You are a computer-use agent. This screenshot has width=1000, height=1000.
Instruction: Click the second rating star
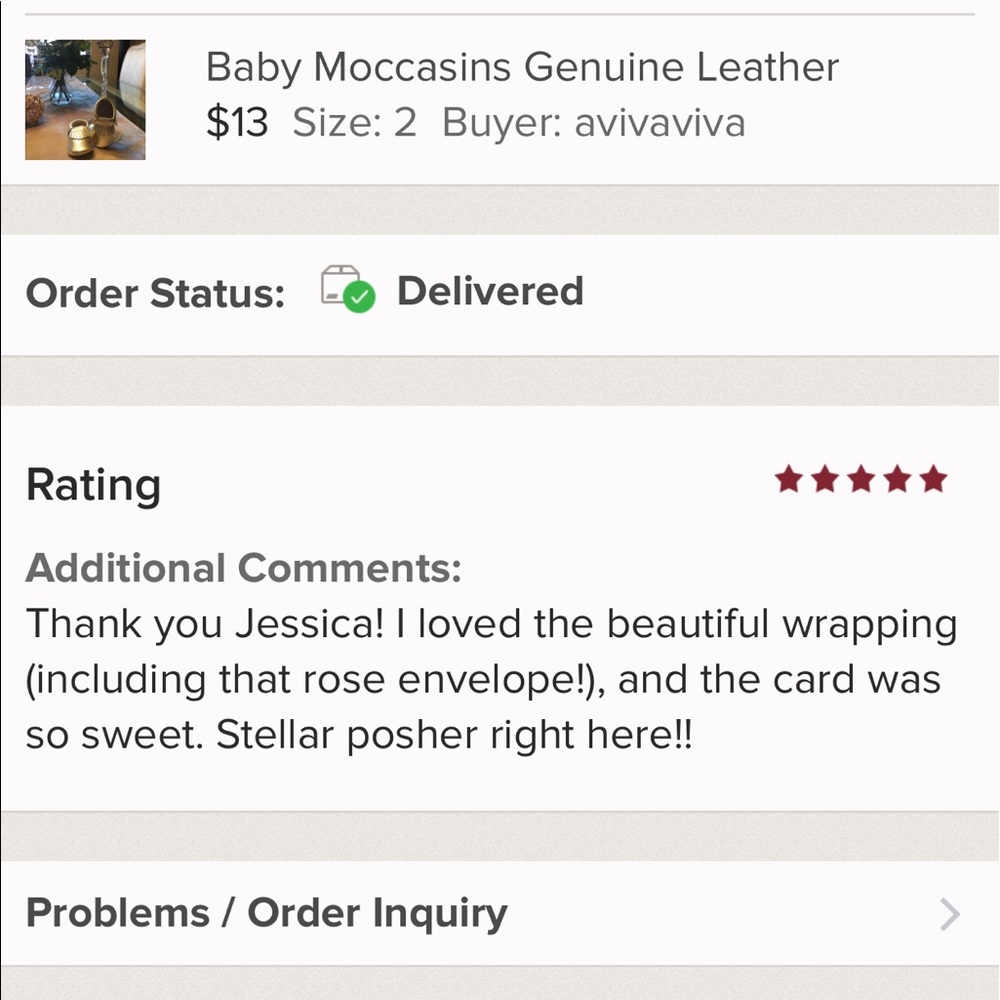pyautogui.click(x=825, y=479)
